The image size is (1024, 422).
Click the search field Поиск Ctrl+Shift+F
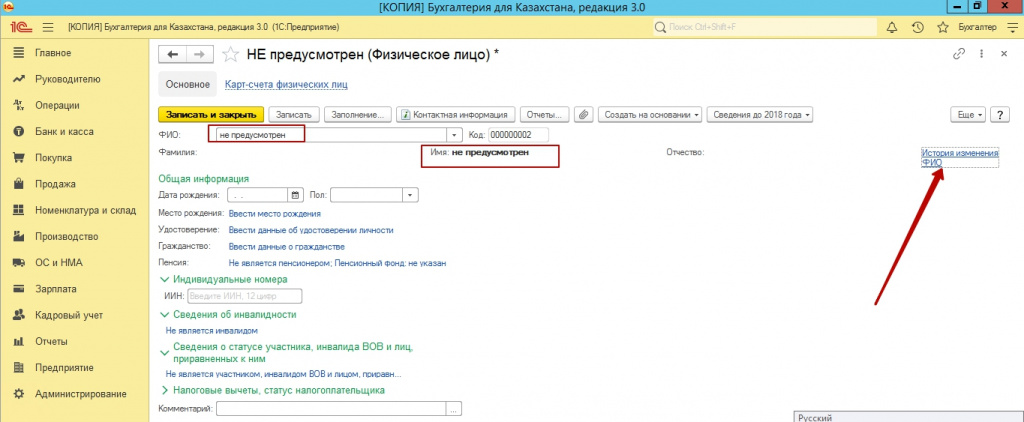tap(765, 27)
